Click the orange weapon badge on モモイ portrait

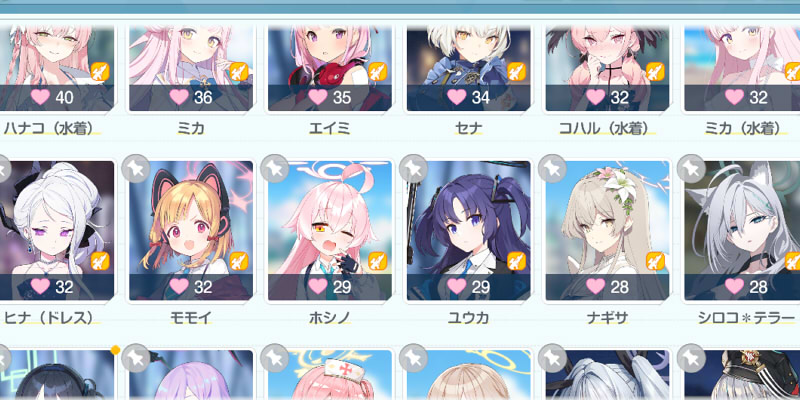pos(239,261)
